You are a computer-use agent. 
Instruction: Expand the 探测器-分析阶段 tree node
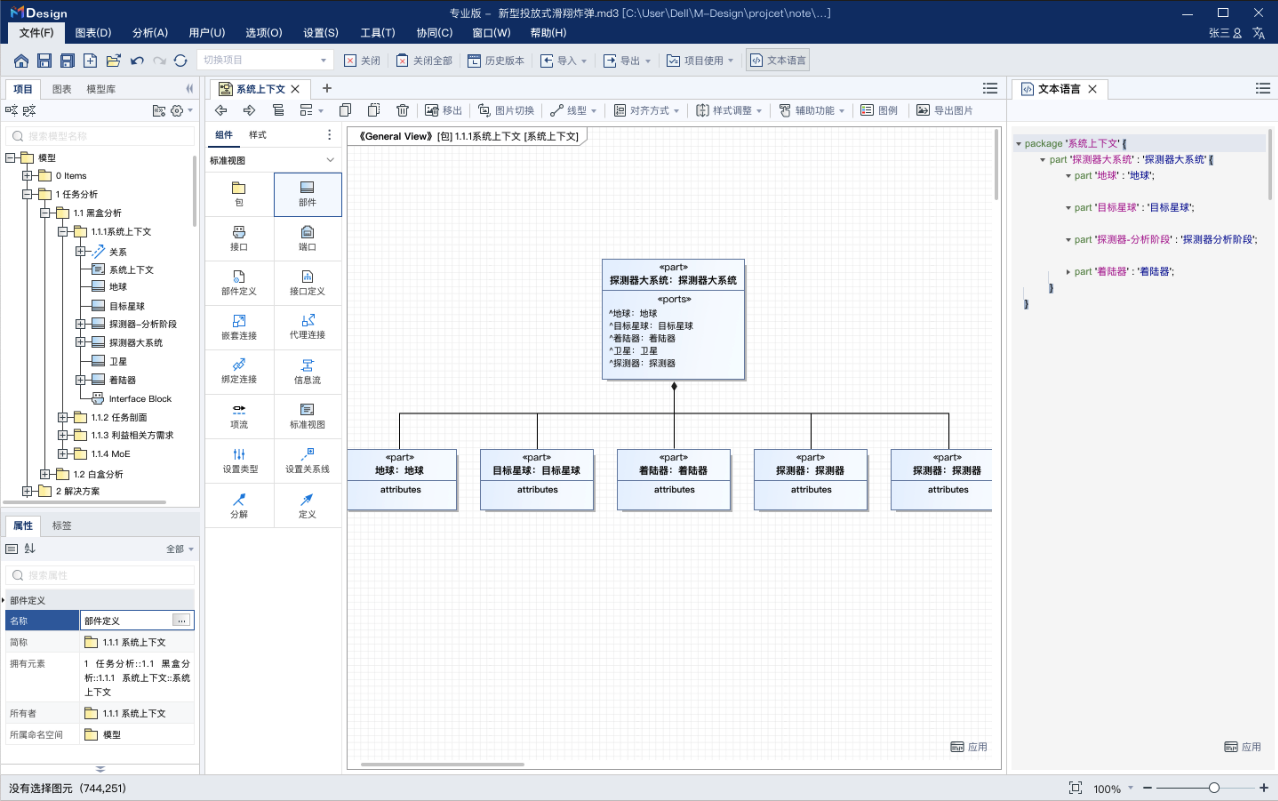point(82,324)
